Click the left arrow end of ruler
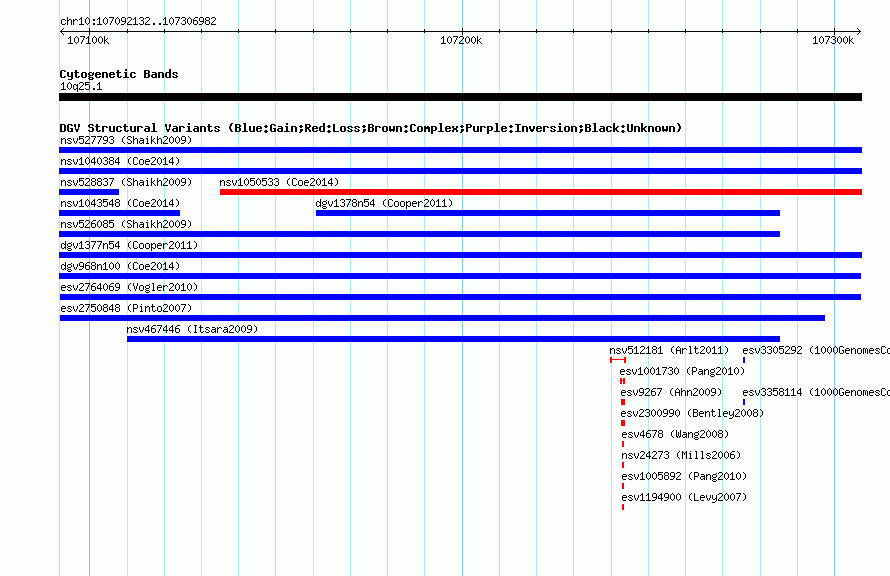Viewport: 890px width, 576px height. point(62,32)
